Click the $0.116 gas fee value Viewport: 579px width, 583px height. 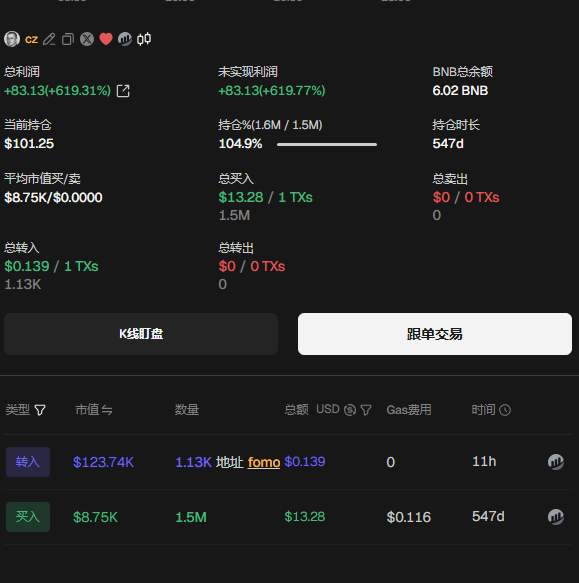pos(409,517)
